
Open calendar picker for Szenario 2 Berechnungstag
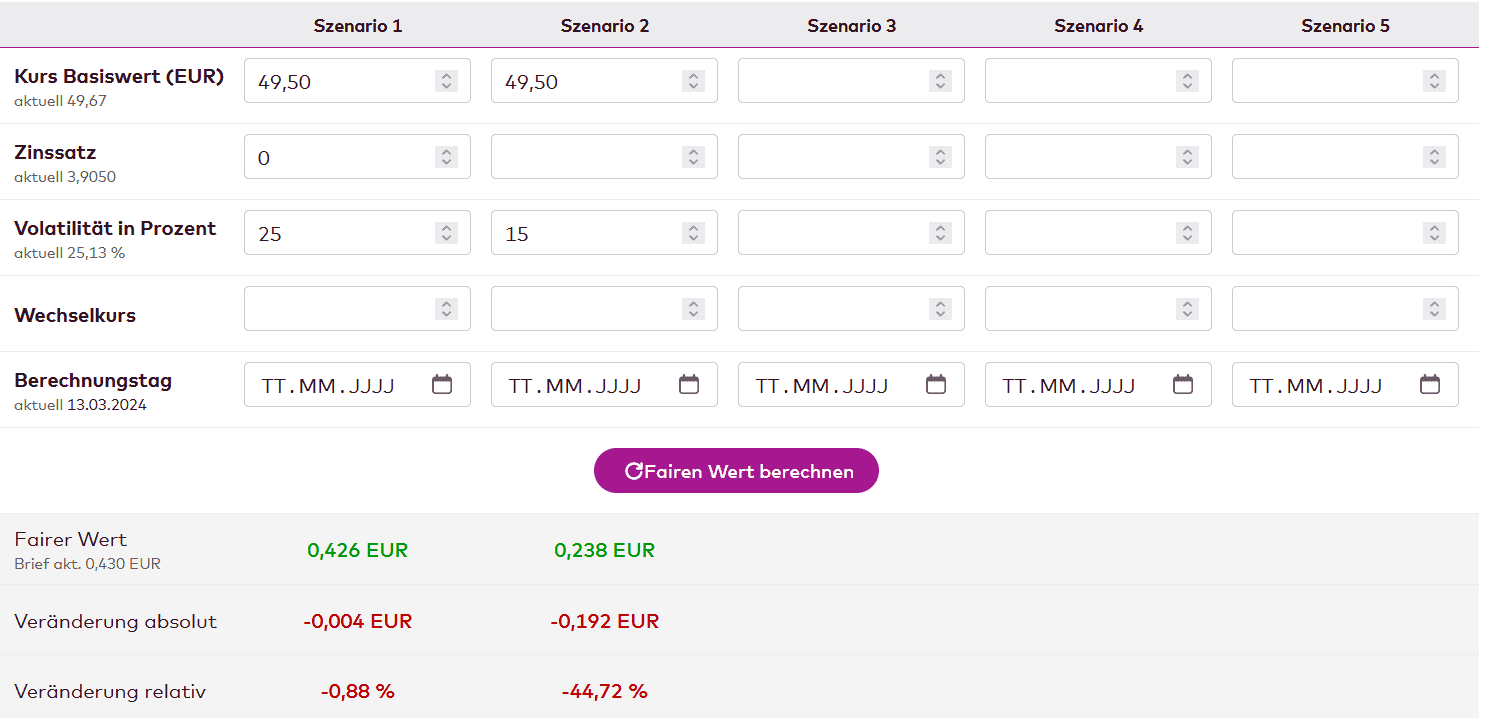[689, 384]
